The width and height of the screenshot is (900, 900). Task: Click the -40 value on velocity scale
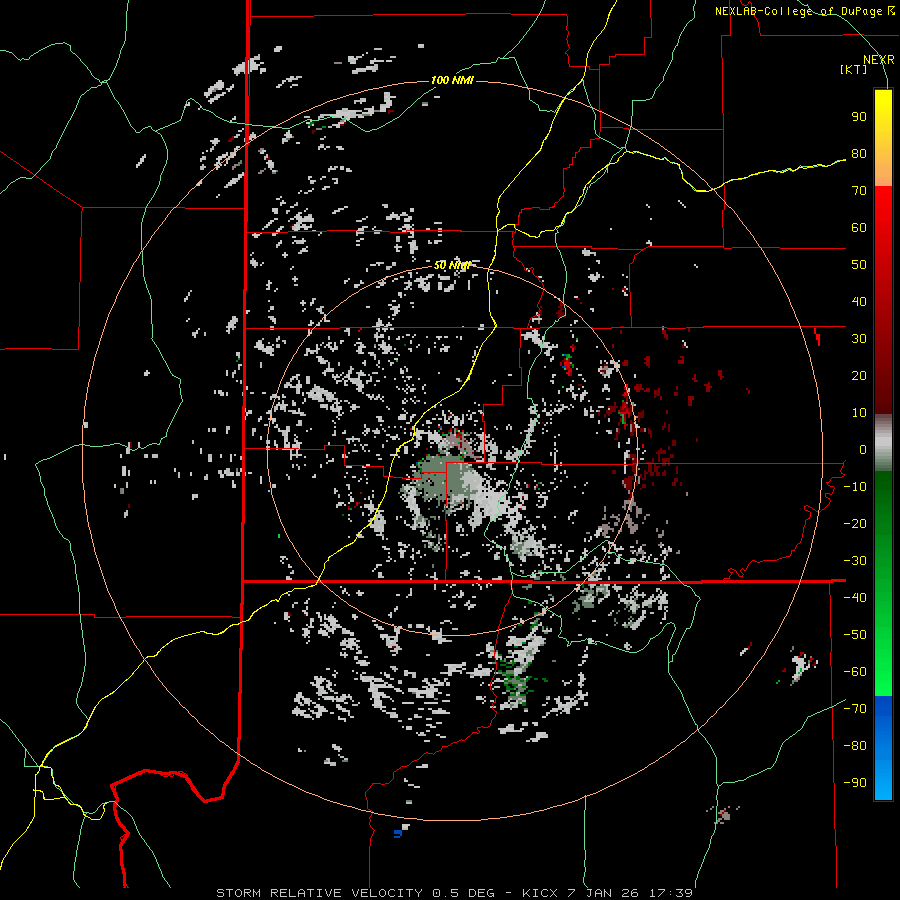coord(855,598)
